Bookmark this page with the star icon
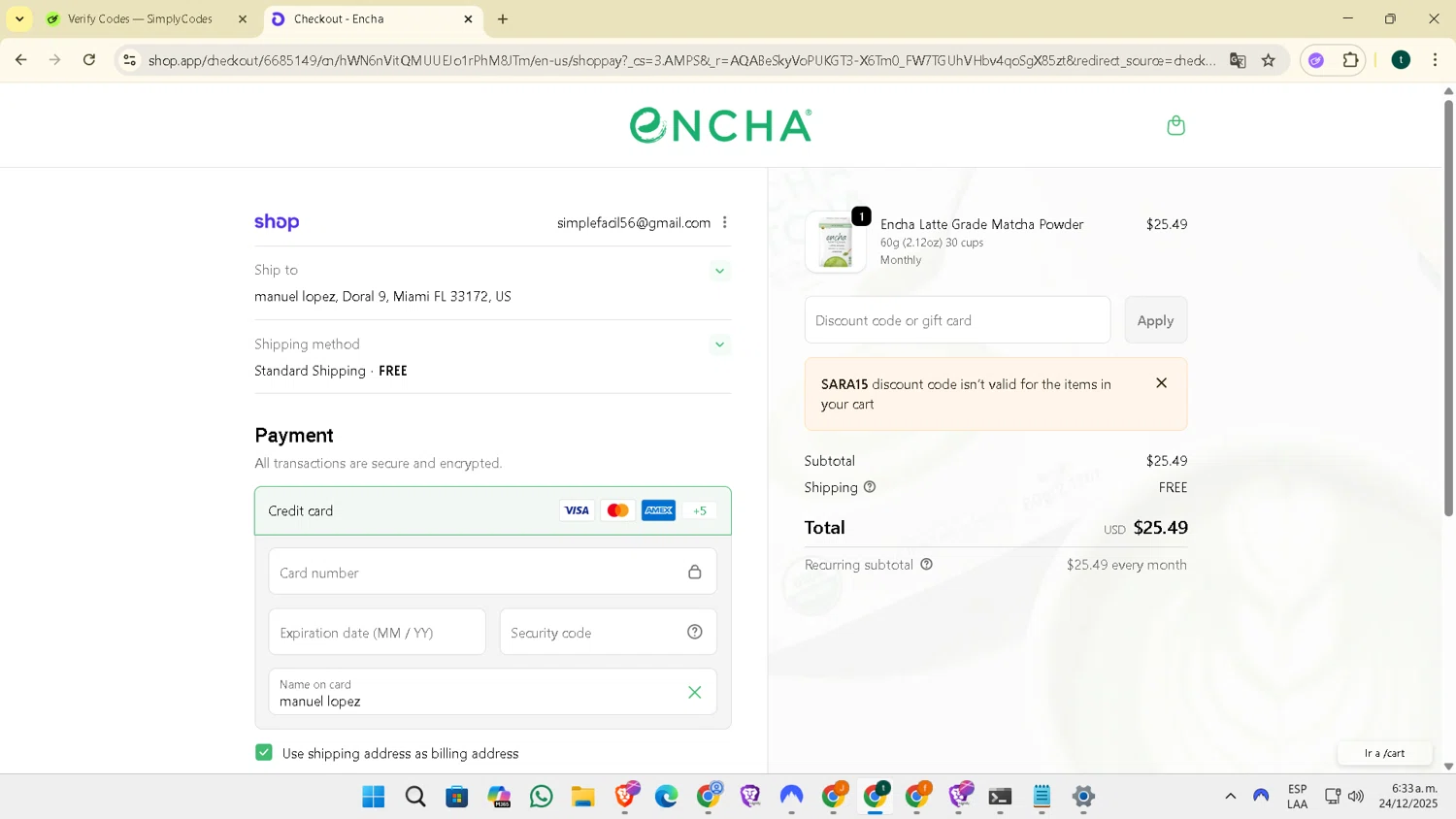Image resolution: width=1456 pixels, height=819 pixels. click(x=1268, y=60)
